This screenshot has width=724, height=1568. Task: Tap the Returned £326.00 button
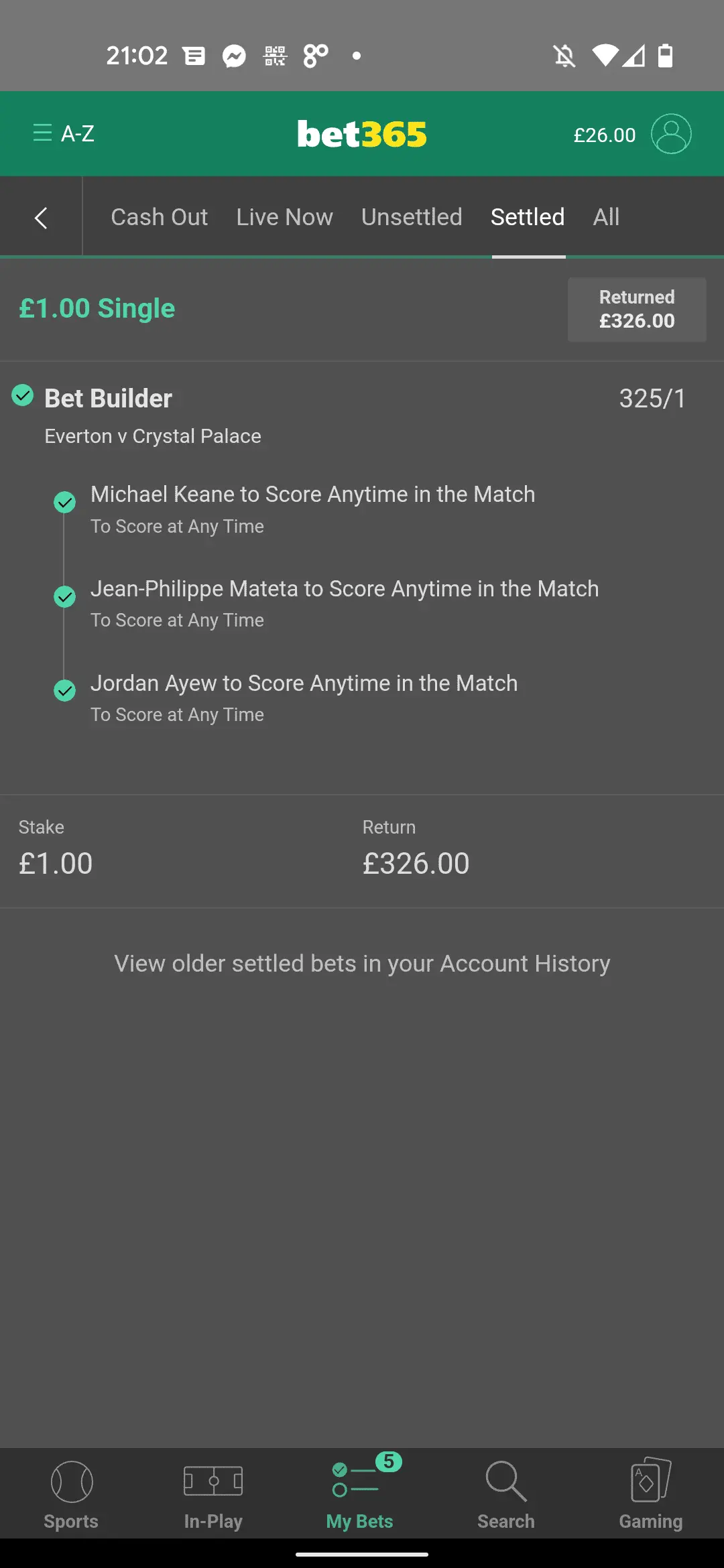(637, 310)
